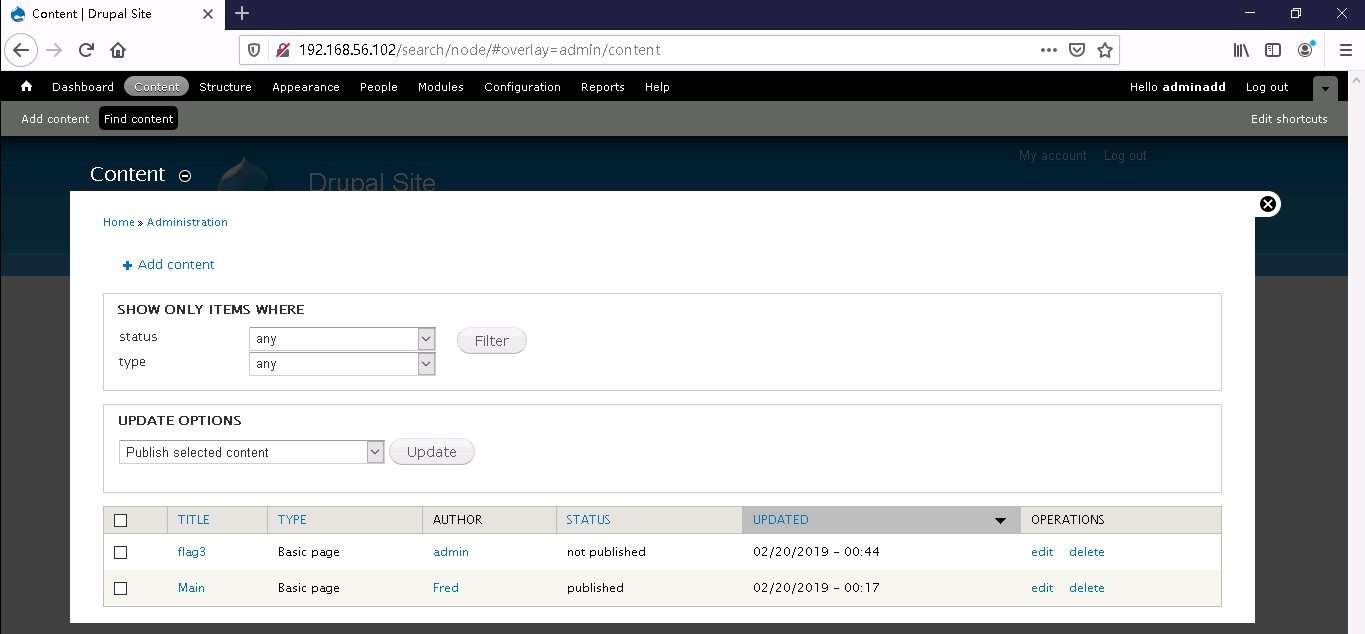Open the Firefox Library icon

(1241, 50)
